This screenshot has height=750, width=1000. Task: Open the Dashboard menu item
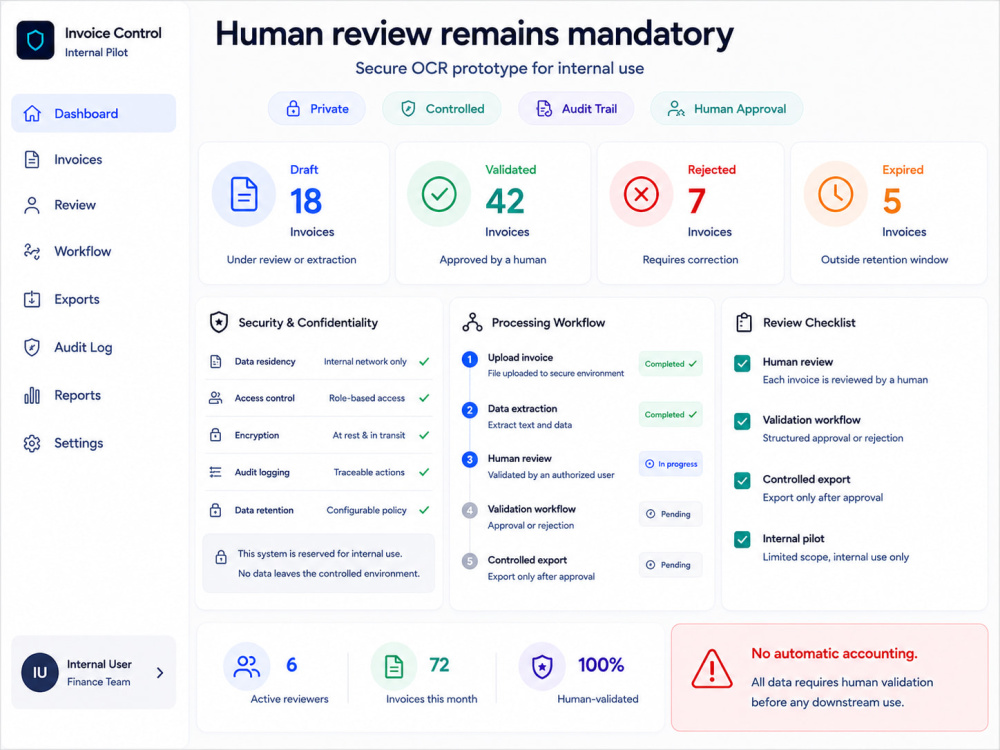(x=94, y=114)
